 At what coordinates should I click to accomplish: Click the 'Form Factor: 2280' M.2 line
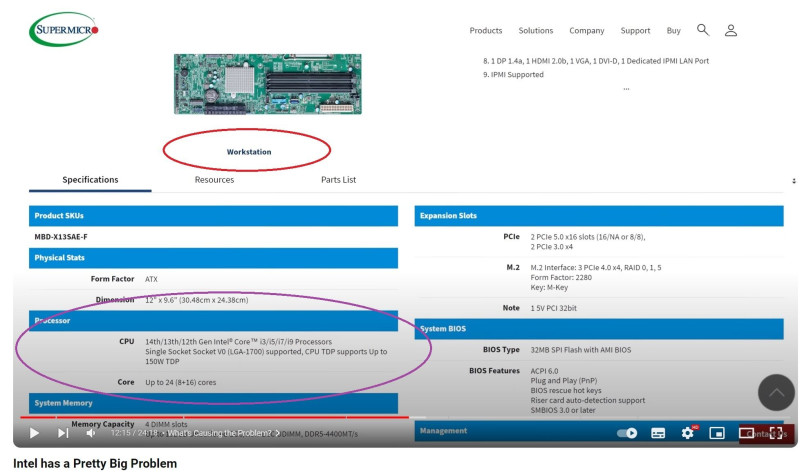pyautogui.click(x=561, y=278)
